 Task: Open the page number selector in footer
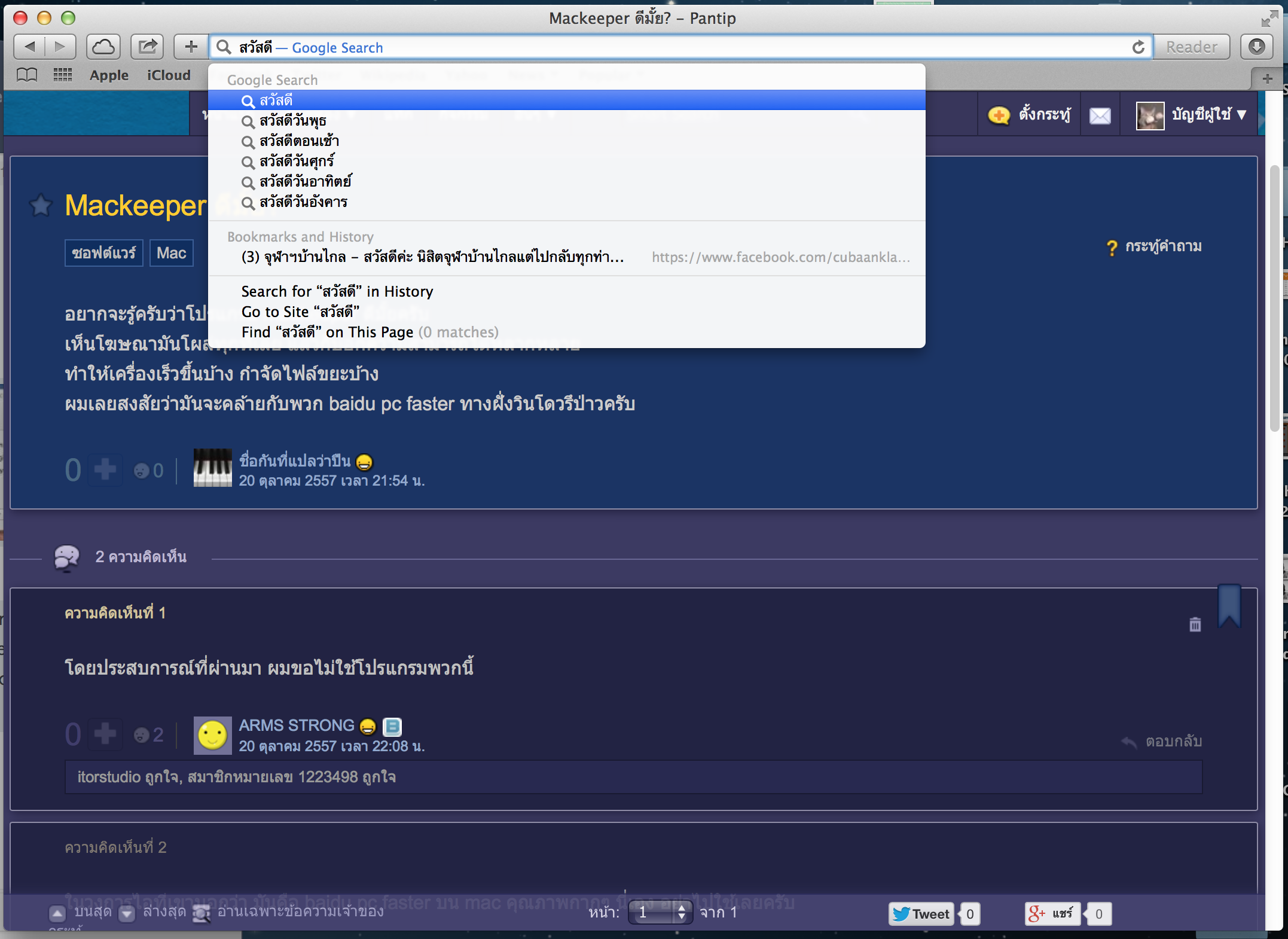pos(660,913)
